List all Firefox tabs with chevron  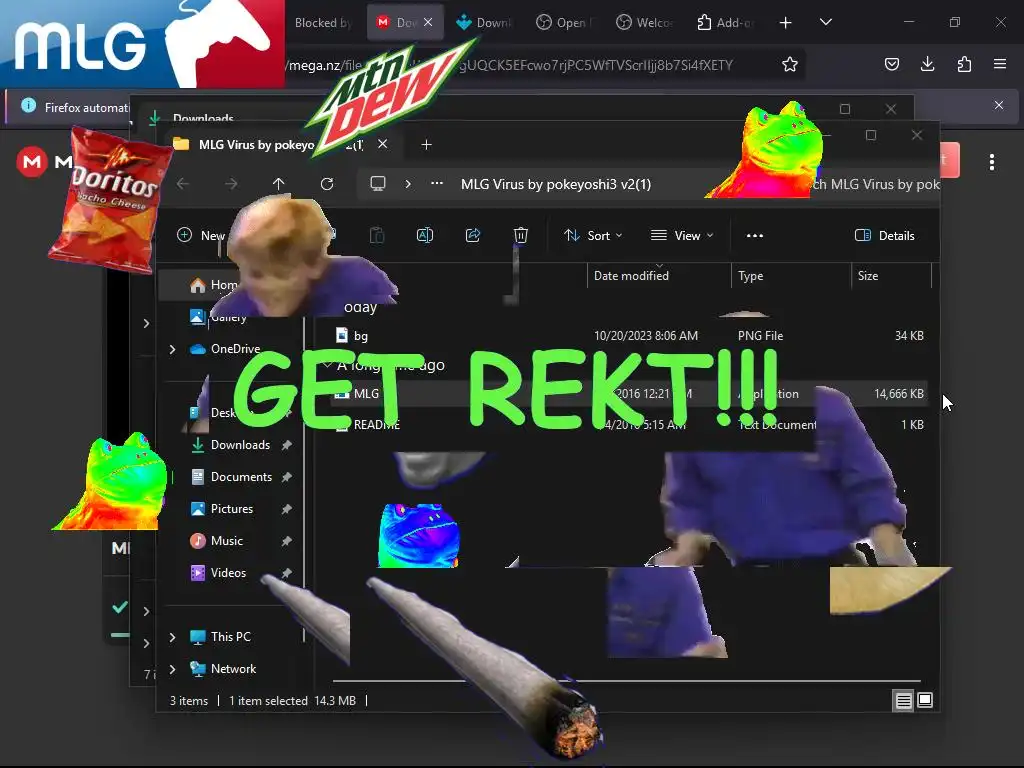pyautogui.click(x=825, y=22)
